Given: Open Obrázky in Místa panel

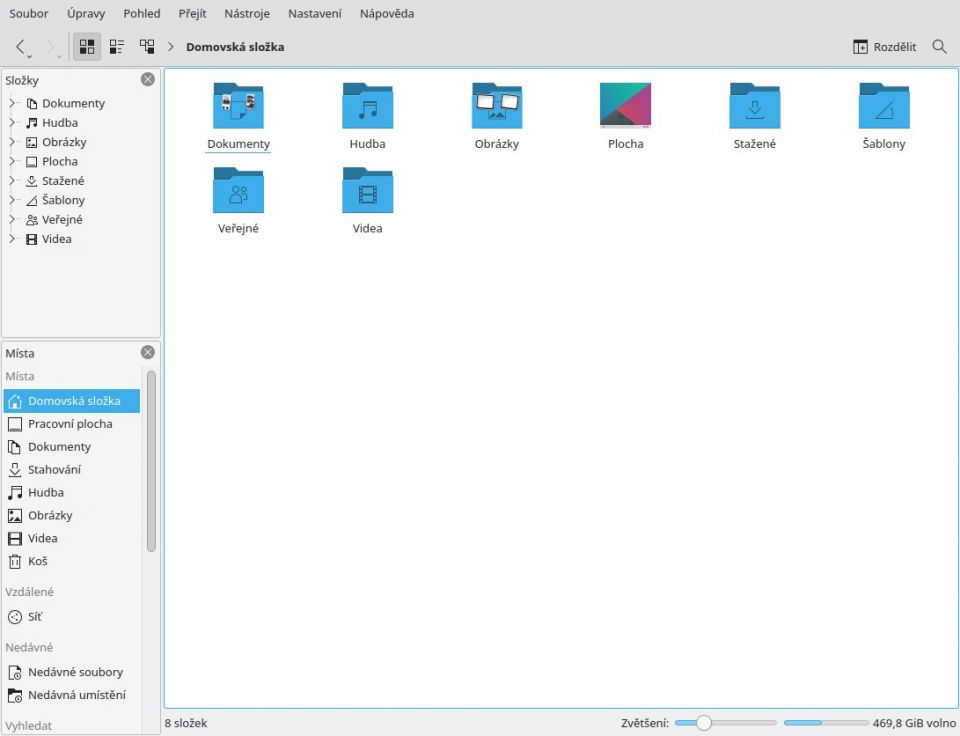Looking at the screenshot, I should point(72,516).
